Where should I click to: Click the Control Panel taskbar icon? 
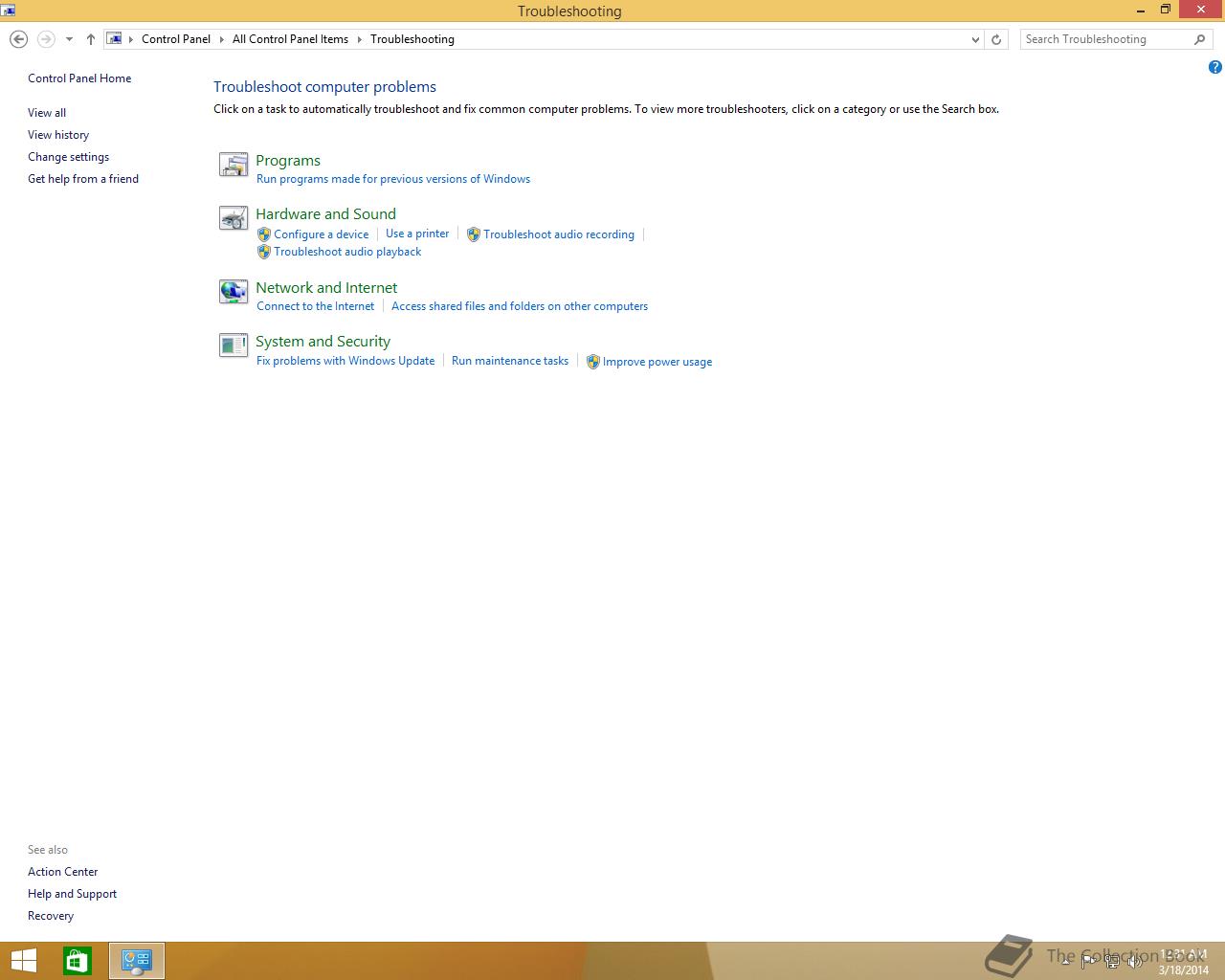point(137,961)
